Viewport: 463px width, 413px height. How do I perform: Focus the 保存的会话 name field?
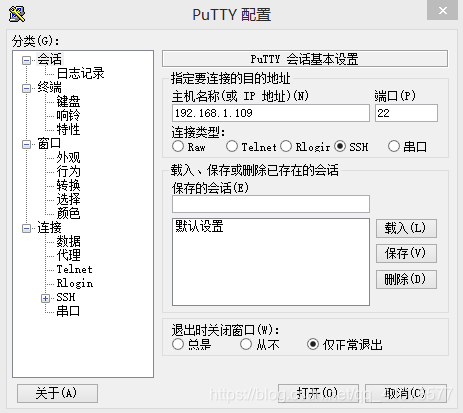point(271,204)
